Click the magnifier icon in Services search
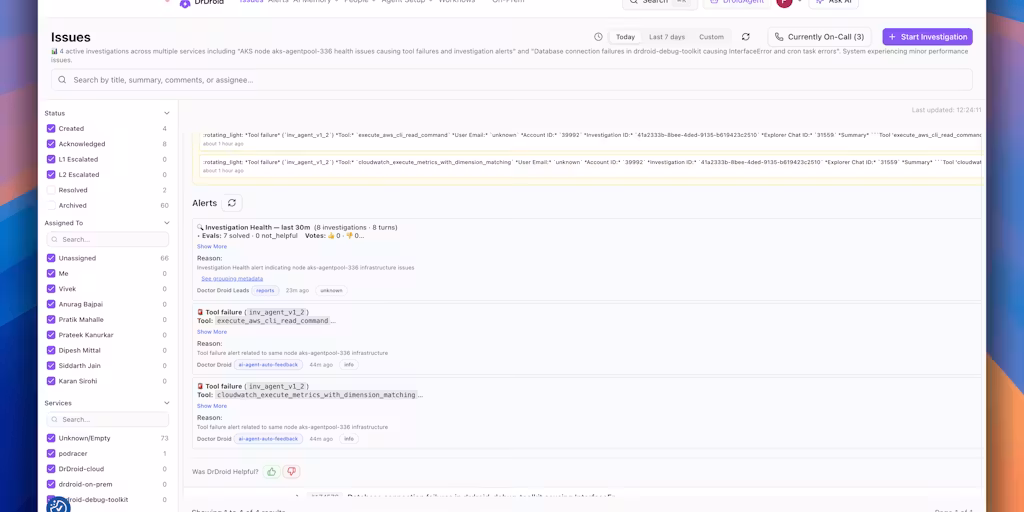The image size is (1024, 512). [x=55, y=420]
